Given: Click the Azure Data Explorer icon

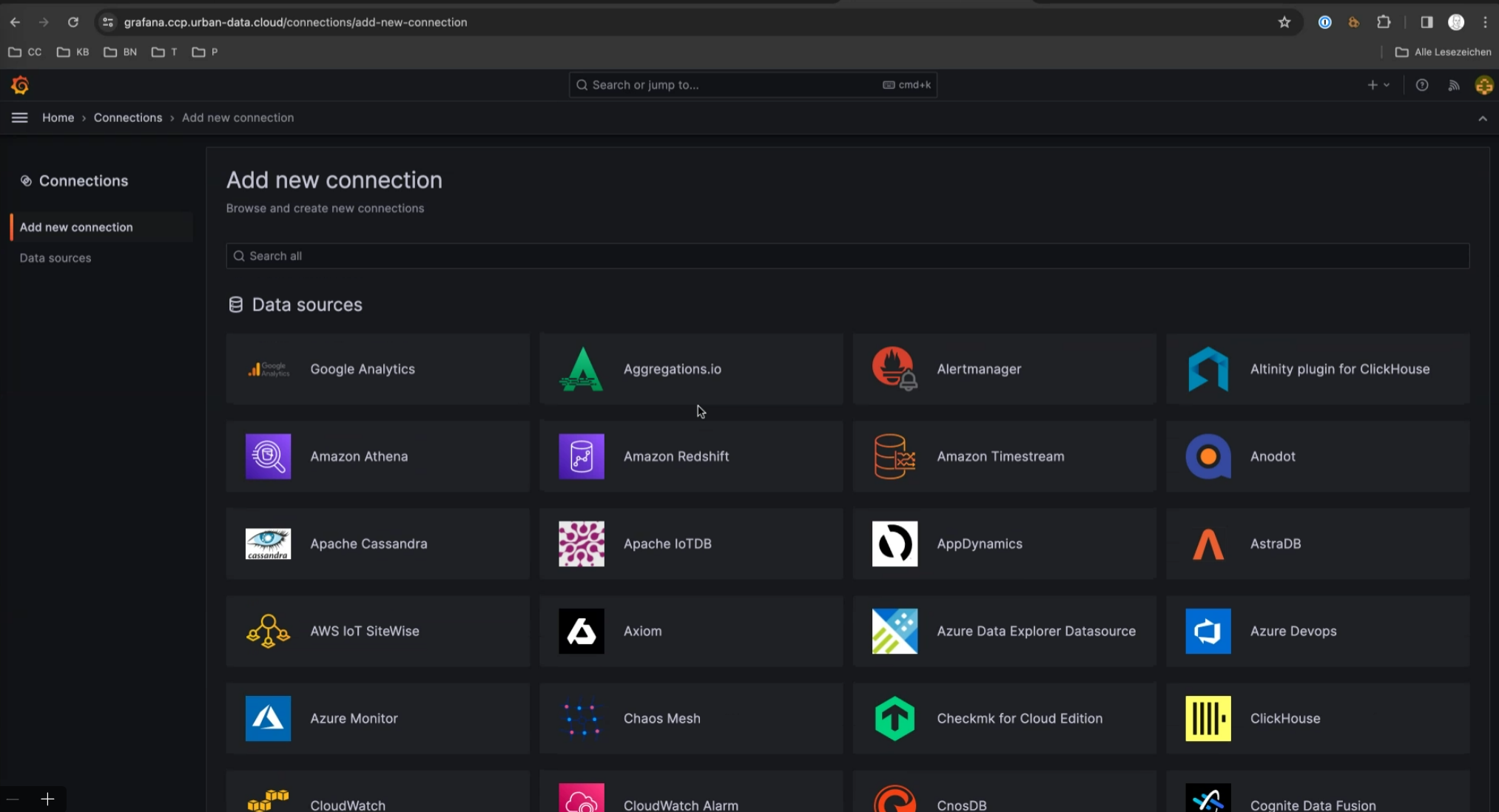Looking at the screenshot, I should point(895,631).
